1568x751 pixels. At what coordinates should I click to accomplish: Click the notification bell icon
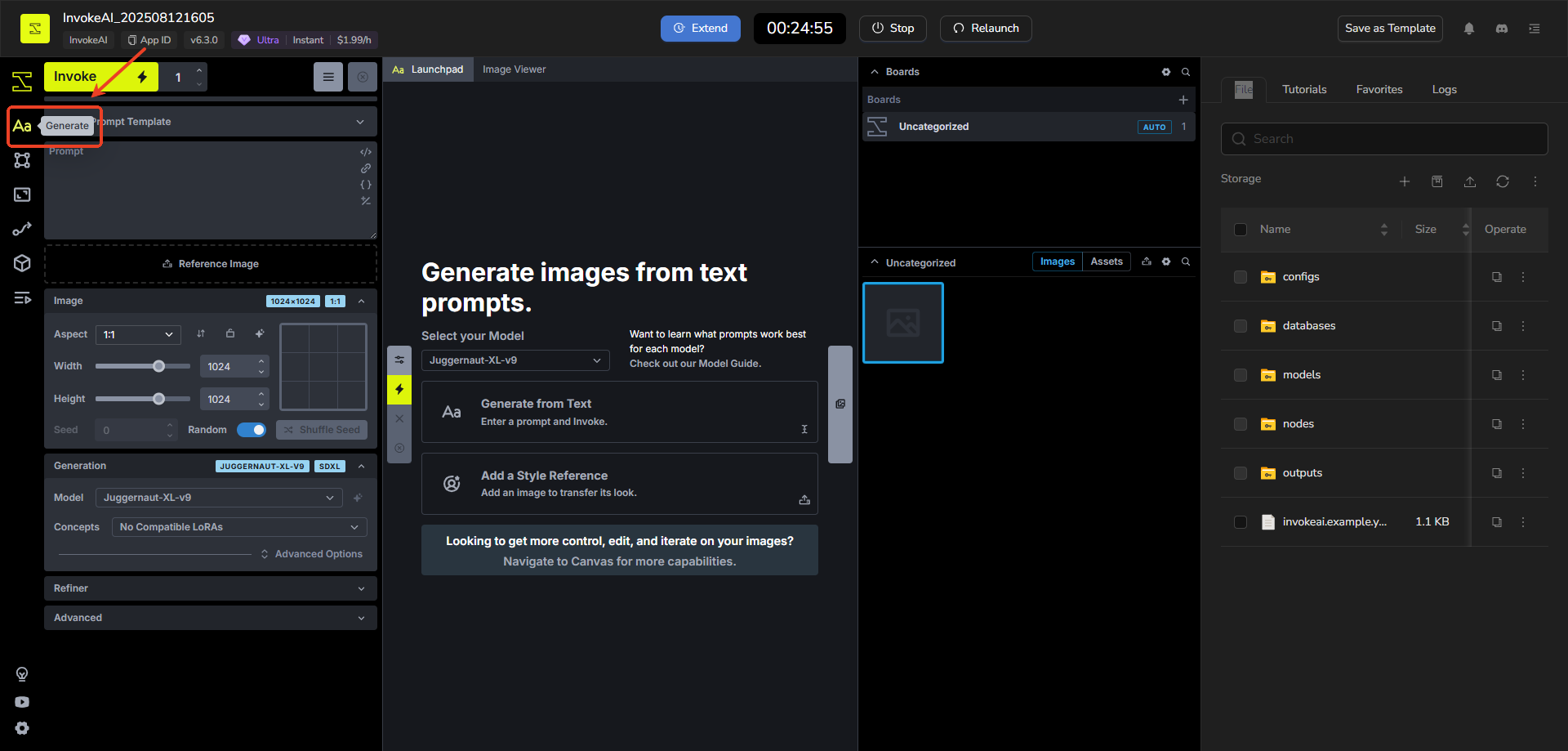1469,29
